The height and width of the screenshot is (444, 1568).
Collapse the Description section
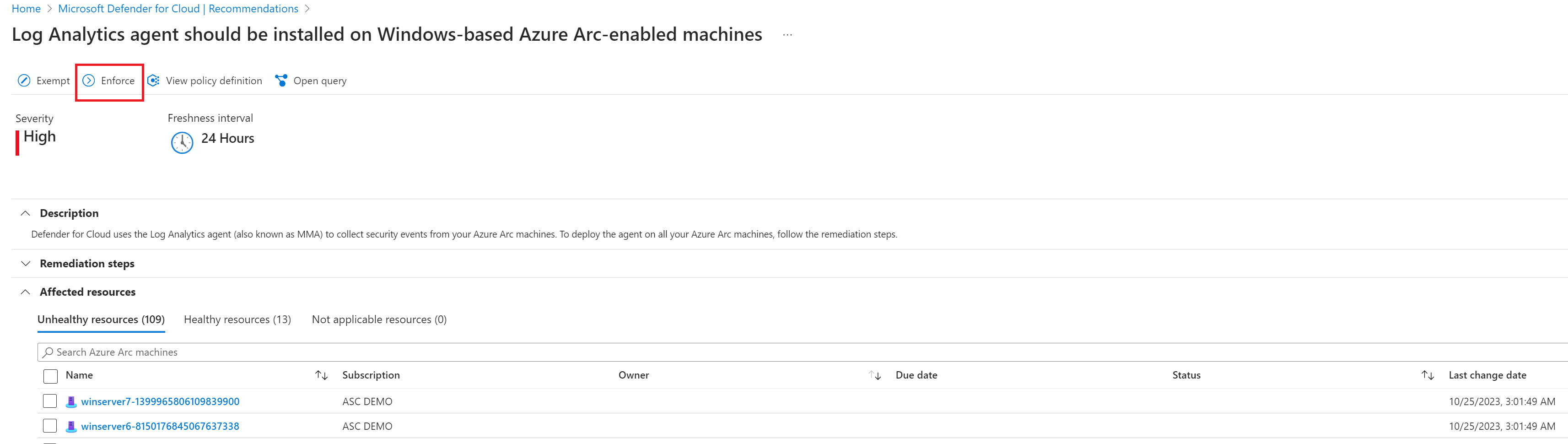click(25, 213)
